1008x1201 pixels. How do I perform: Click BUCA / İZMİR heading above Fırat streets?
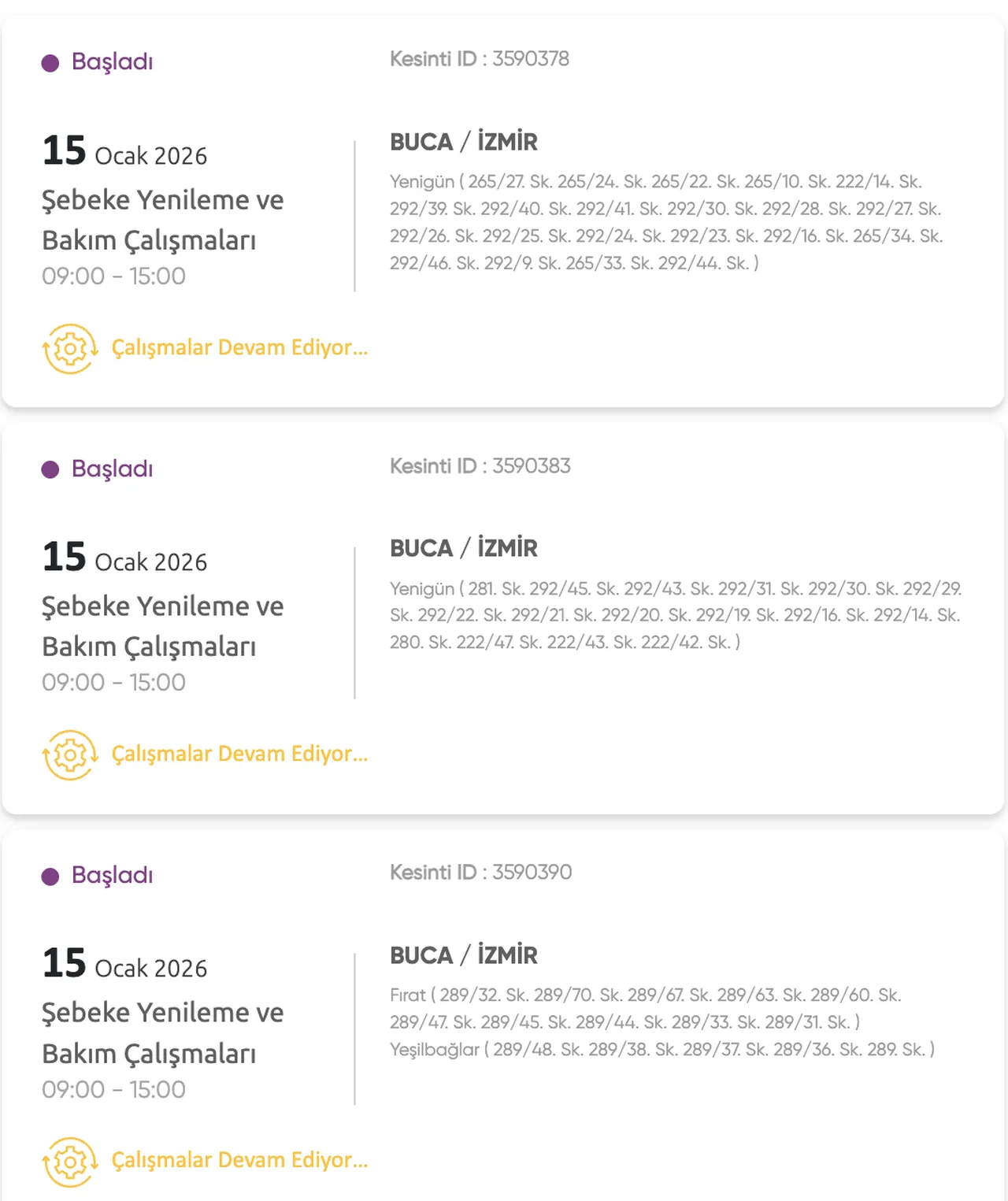(x=463, y=955)
